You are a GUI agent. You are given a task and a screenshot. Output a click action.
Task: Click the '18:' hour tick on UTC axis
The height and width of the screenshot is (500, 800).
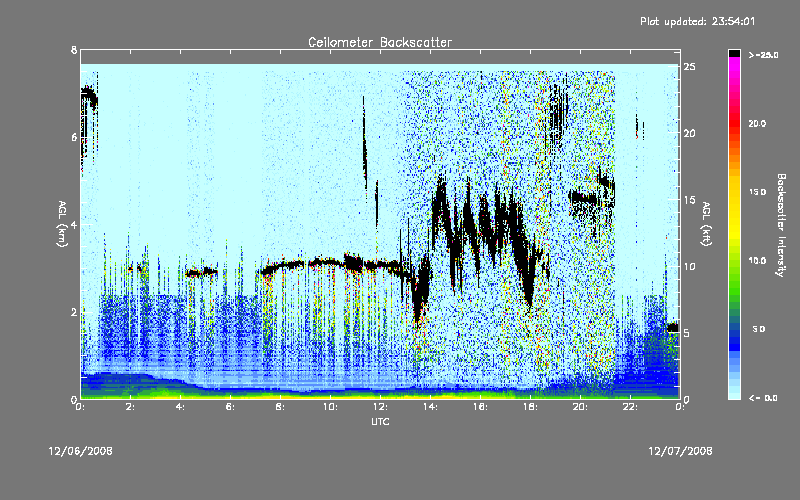pos(530,407)
